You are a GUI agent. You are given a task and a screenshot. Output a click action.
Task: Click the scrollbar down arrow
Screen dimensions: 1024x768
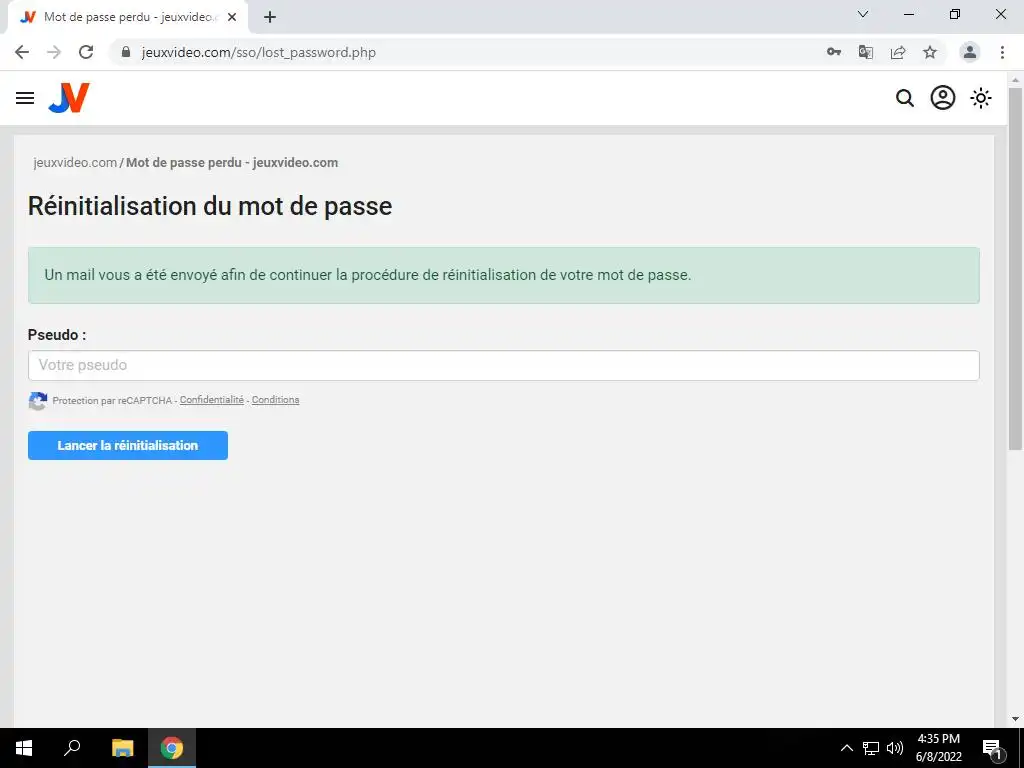1015,719
